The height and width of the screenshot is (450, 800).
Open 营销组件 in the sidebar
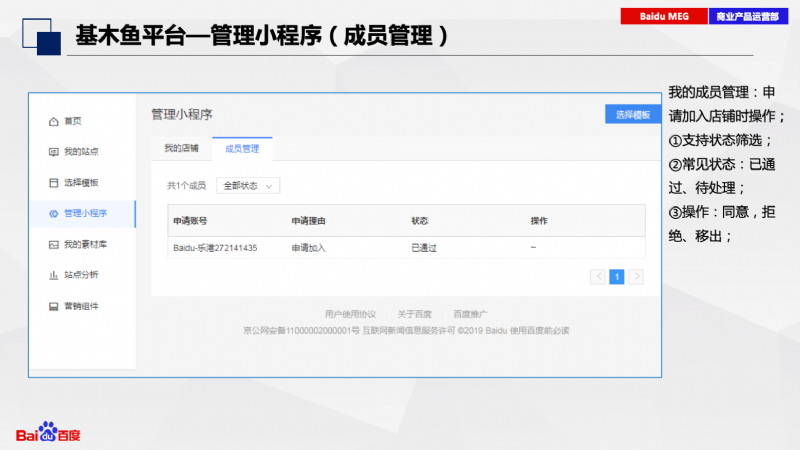click(x=81, y=306)
